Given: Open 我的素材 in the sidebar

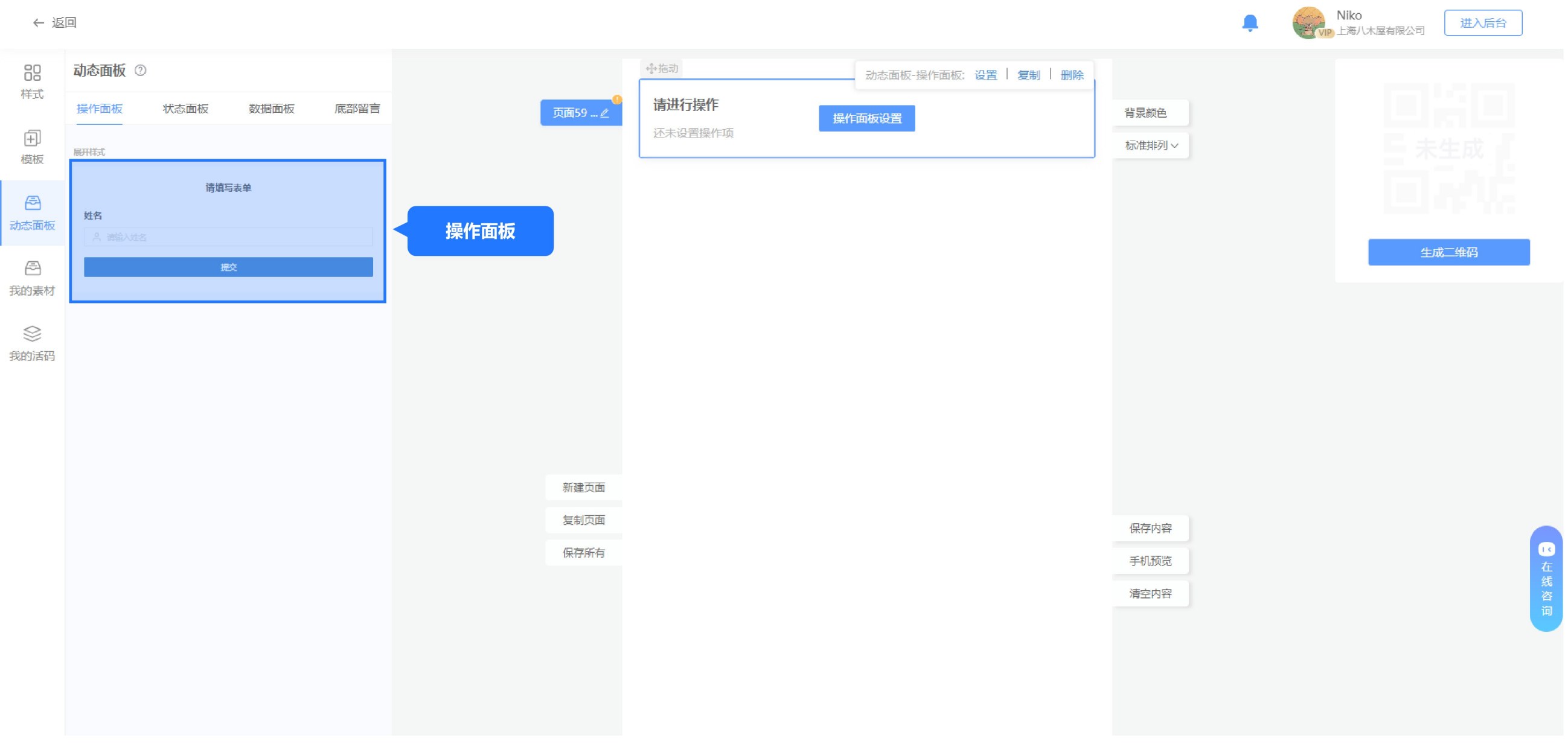Looking at the screenshot, I should (32, 278).
